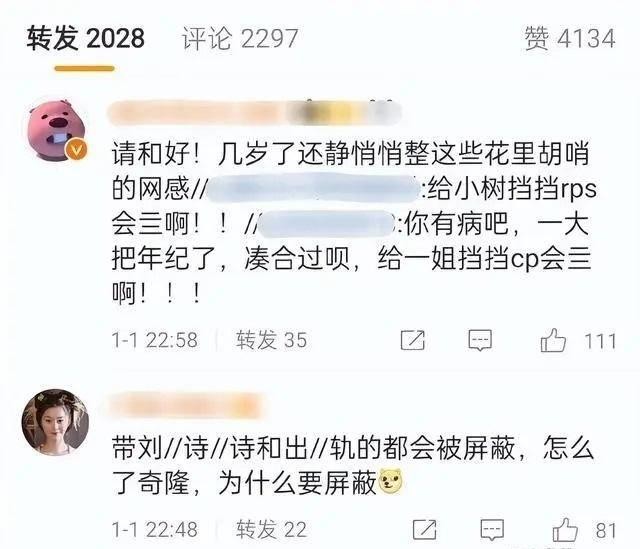
Task: Open 转发 22 reposts of second post
Action: click(271, 529)
